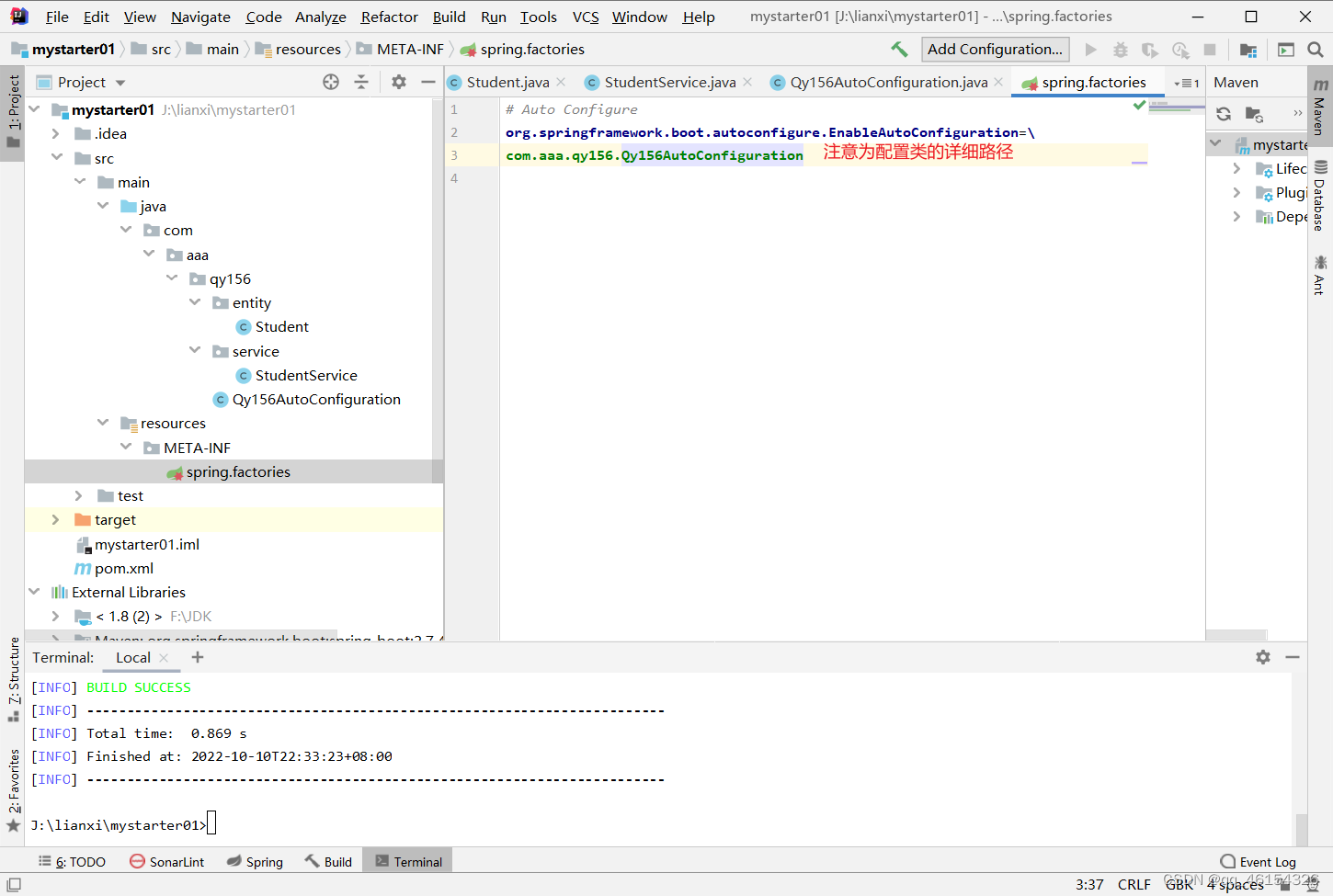Collapse the src folder

tap(57, 157)
